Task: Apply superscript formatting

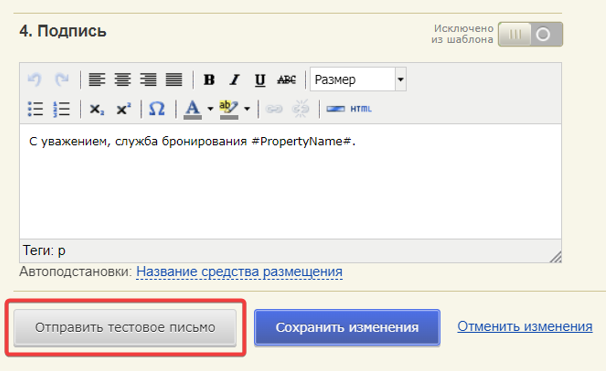Action: pyautogui.click(x=124, y=109)
